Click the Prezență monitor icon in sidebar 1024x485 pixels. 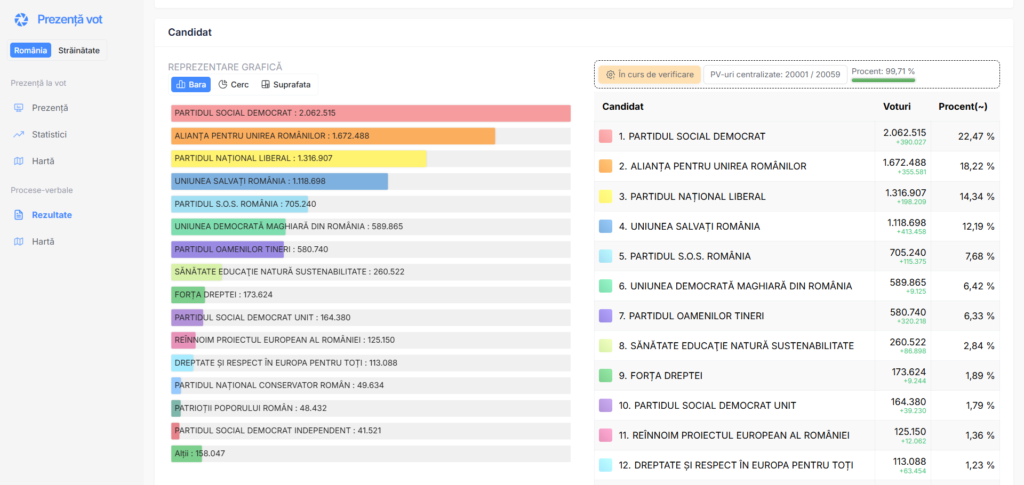(18, 108)
